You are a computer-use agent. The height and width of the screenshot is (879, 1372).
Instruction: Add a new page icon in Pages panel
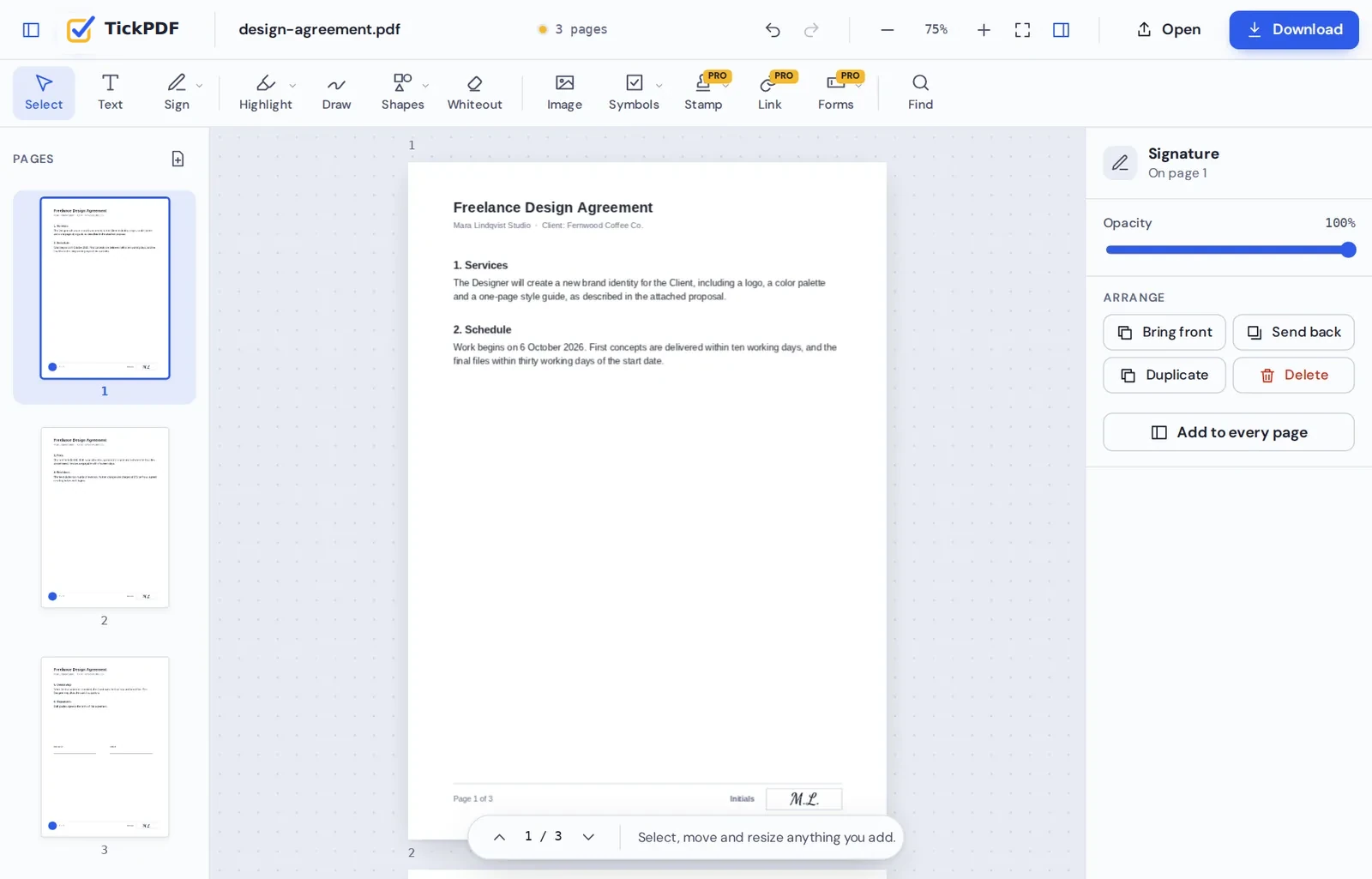[x=178, y=159]
